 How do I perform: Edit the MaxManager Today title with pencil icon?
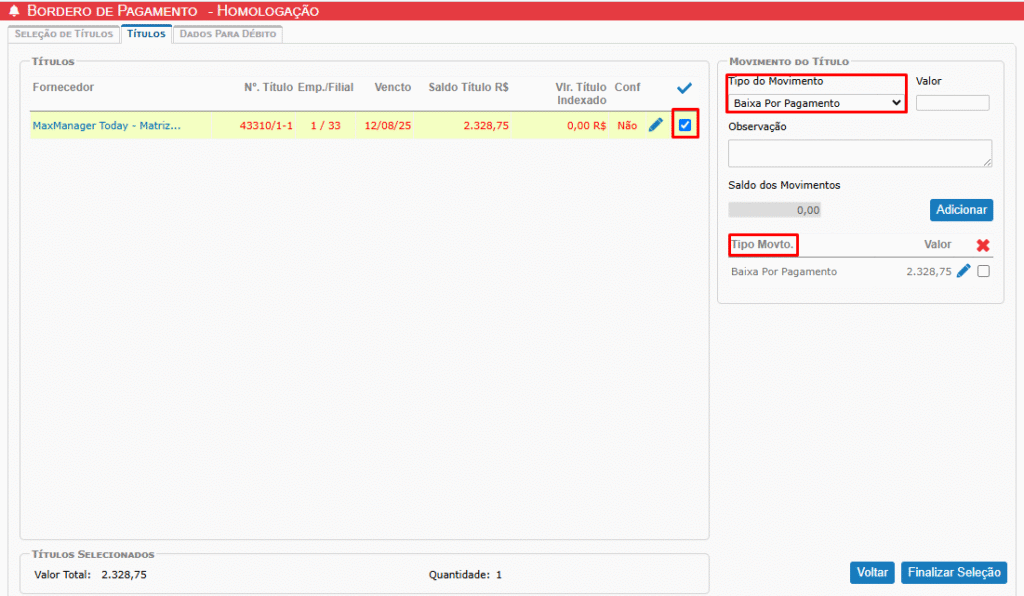tap(656, 125)
